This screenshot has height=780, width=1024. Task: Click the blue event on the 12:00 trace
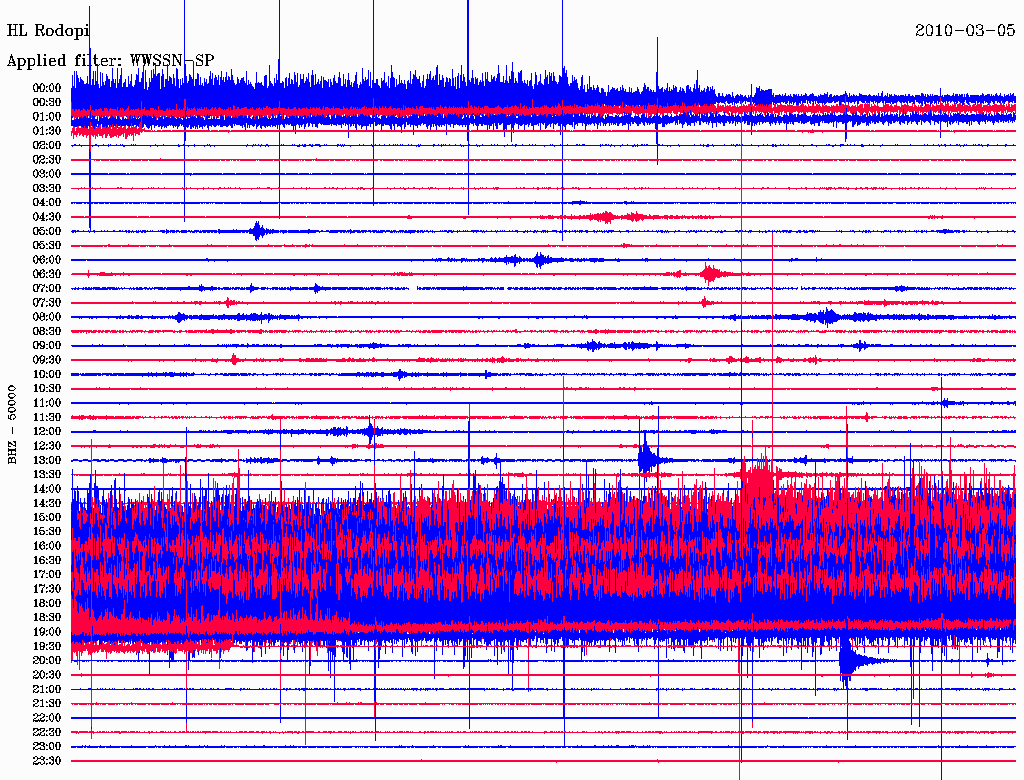click(x=370, y=431)
